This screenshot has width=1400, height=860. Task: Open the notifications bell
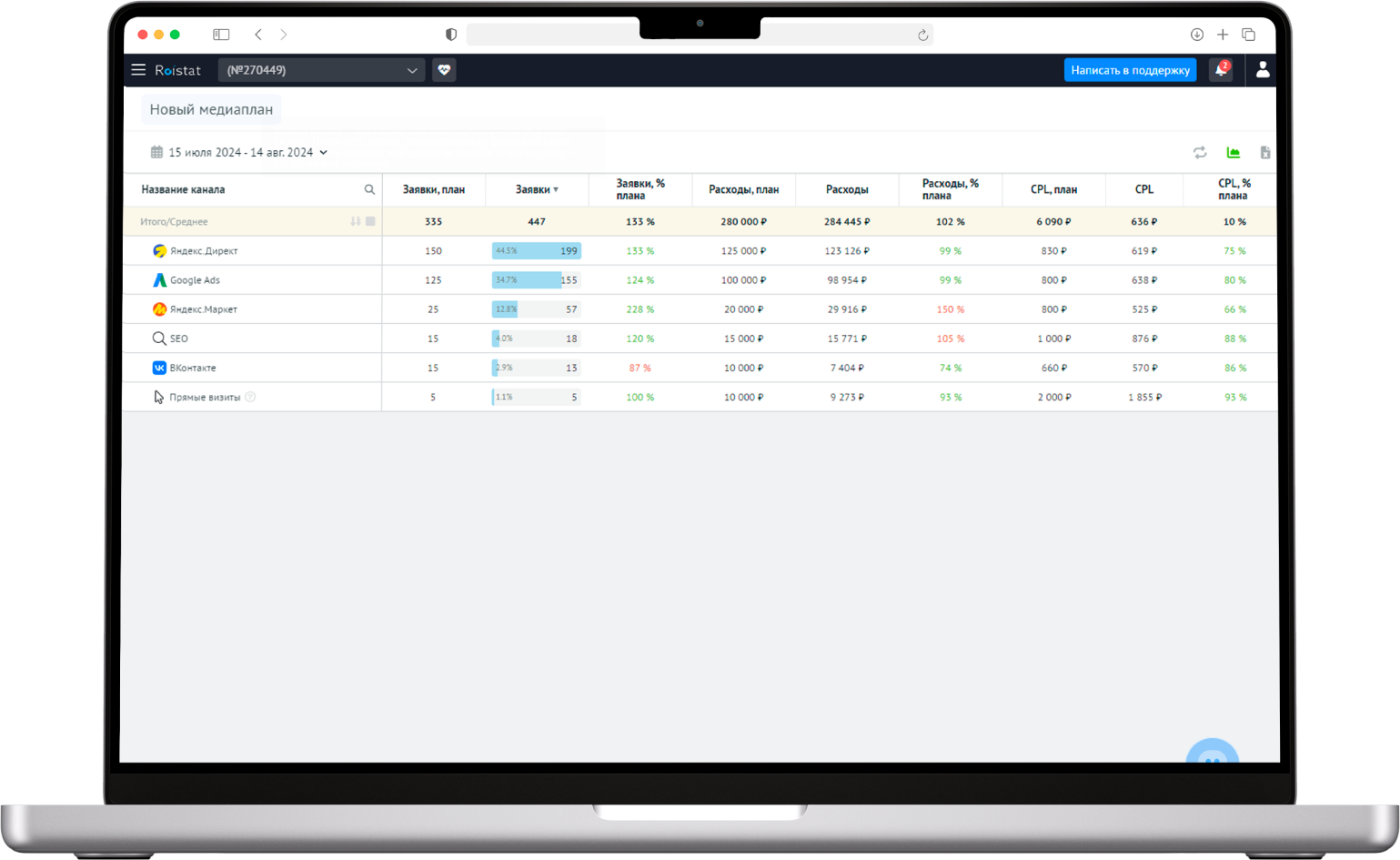click(1221, 70)
